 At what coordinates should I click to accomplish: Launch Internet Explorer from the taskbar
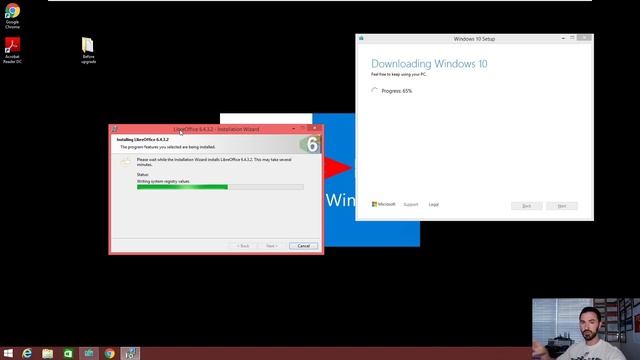(27, 353)
